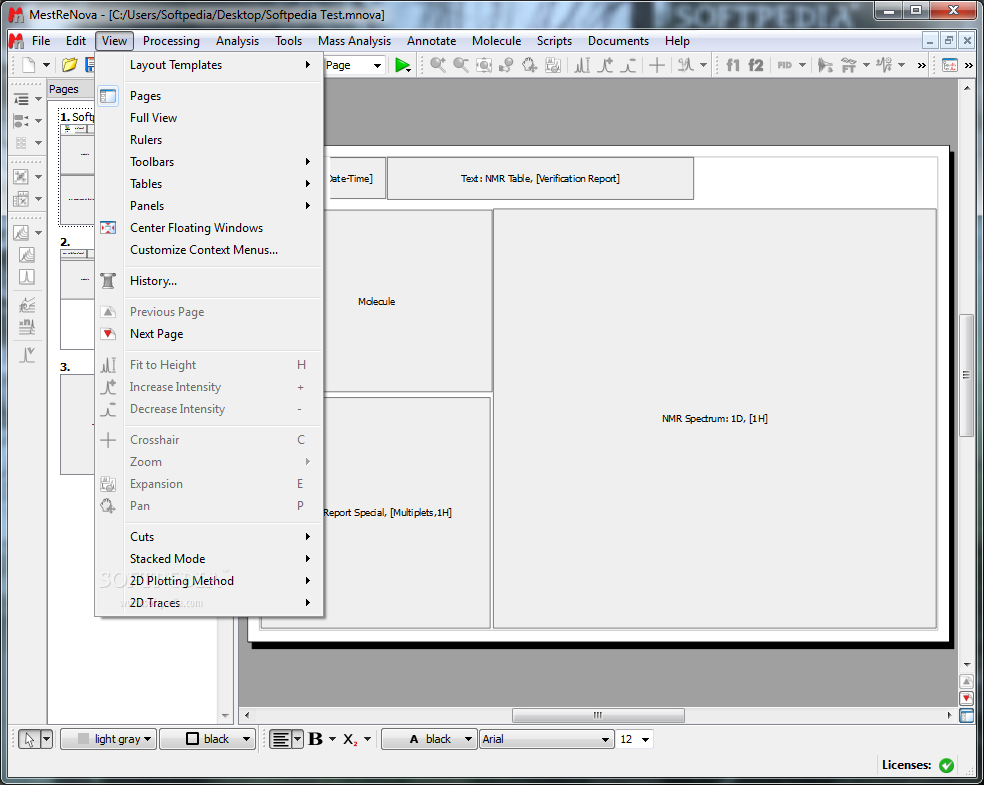Image resolution: width=984 pixels, height=785 pixels.
Task: Expand the Cuts submenu
Action: coord(209,537)
